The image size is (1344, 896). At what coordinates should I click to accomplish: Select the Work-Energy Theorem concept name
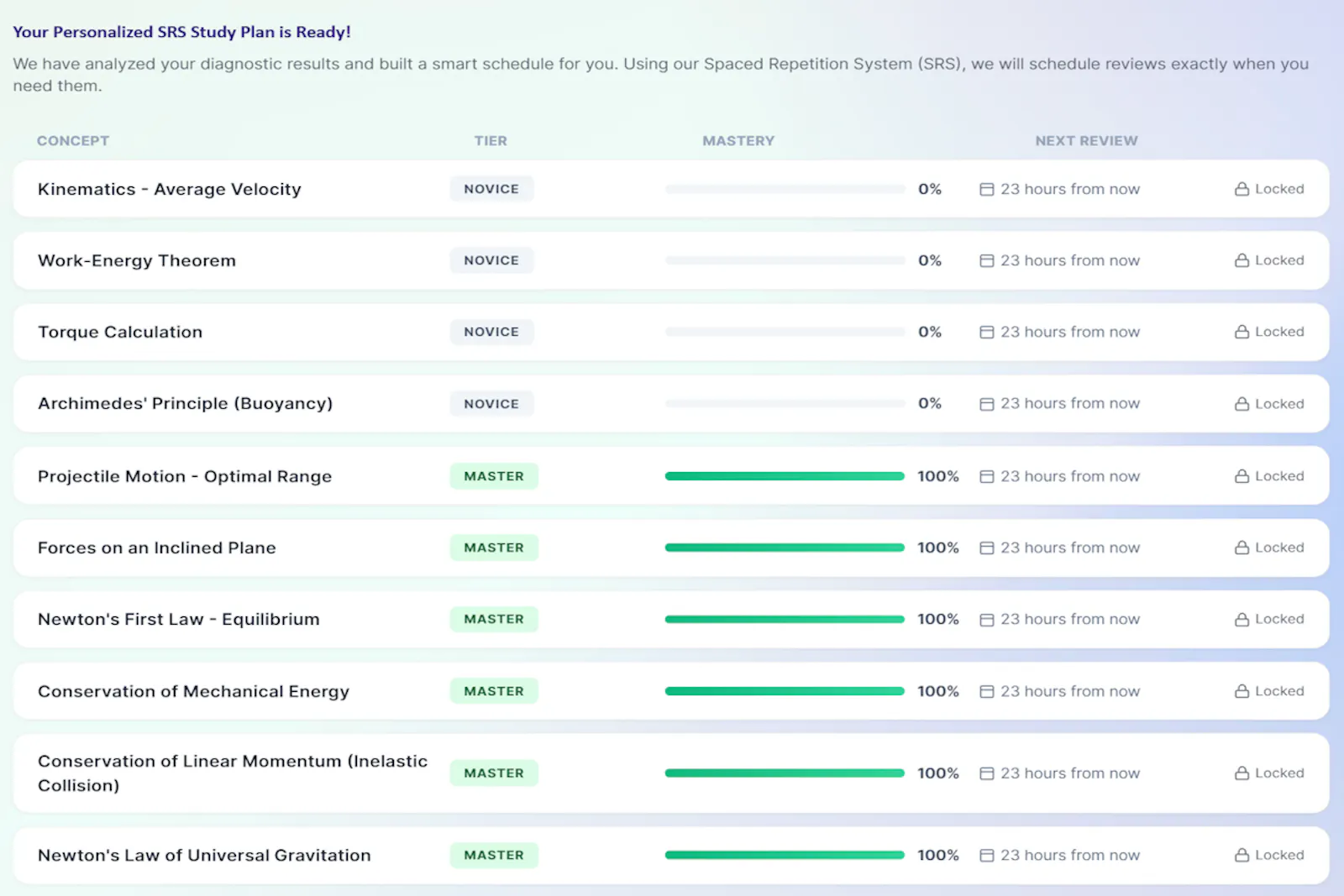137,260
